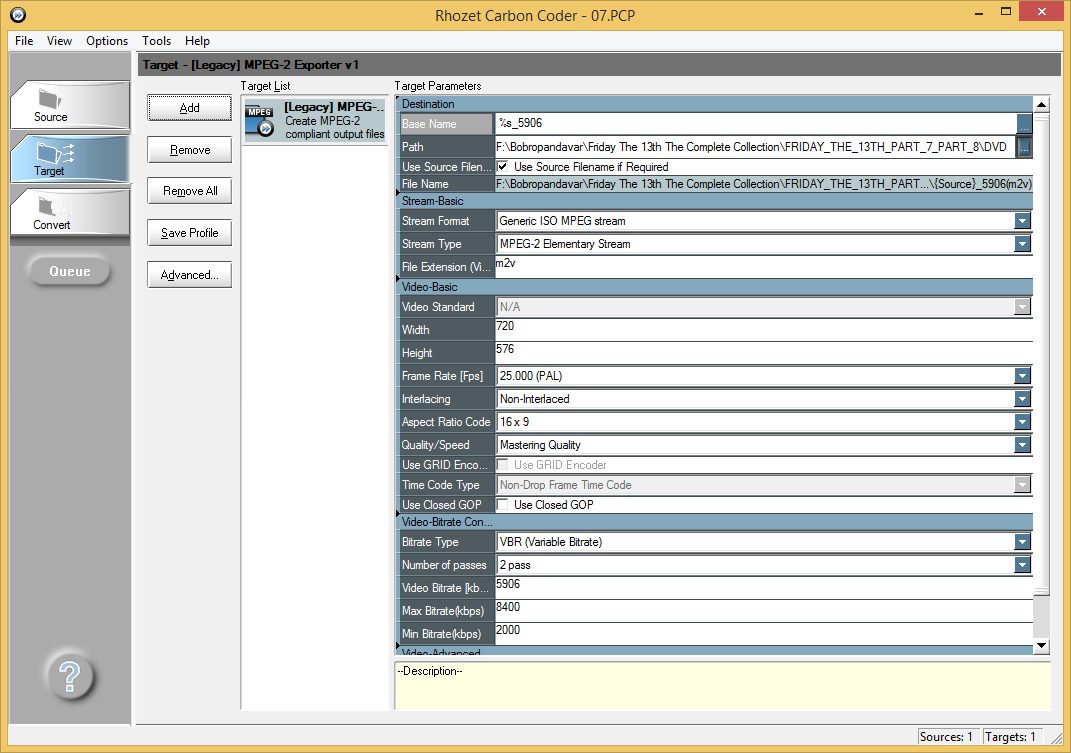Viewport: 1071px width, 753px height.
Task: Click the Description text area
Action: coord(723,686)
